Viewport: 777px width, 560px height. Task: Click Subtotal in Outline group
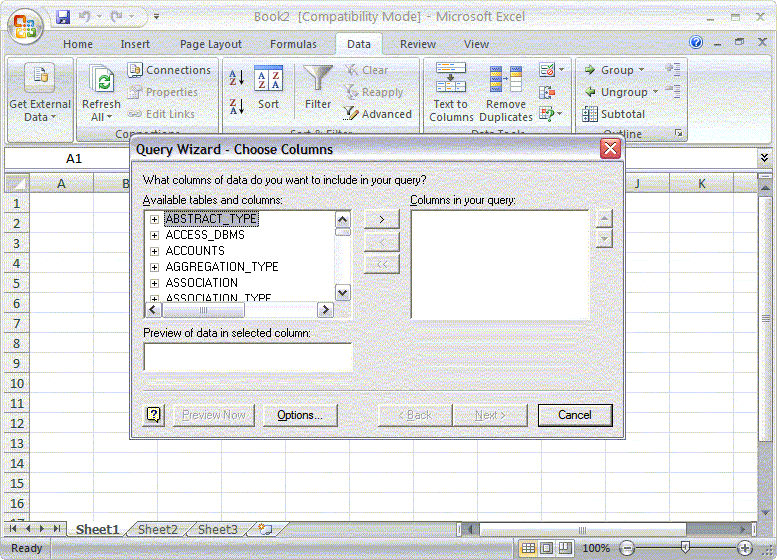[613, 113]
